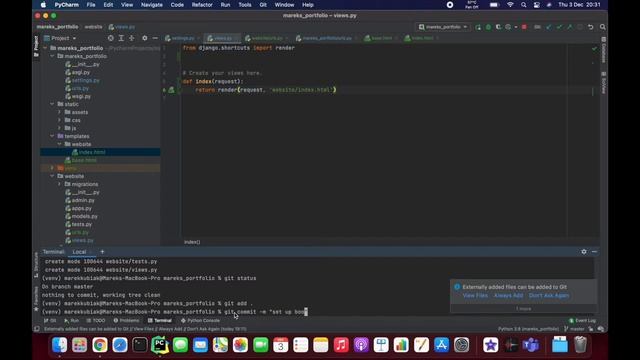Open the Refactor menu
Image resolution: width=640 pixels, height=360 pixels.
pos(202,5)
